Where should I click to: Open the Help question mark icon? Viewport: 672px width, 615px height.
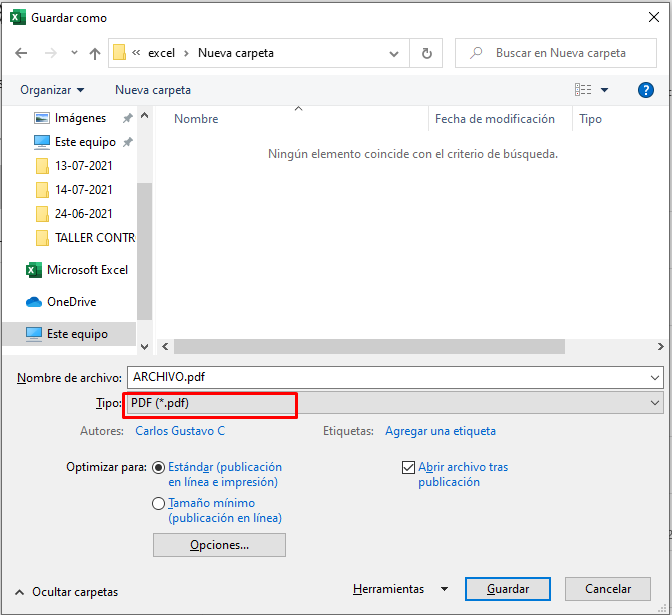pyautogui.click(x=646, y=90)
